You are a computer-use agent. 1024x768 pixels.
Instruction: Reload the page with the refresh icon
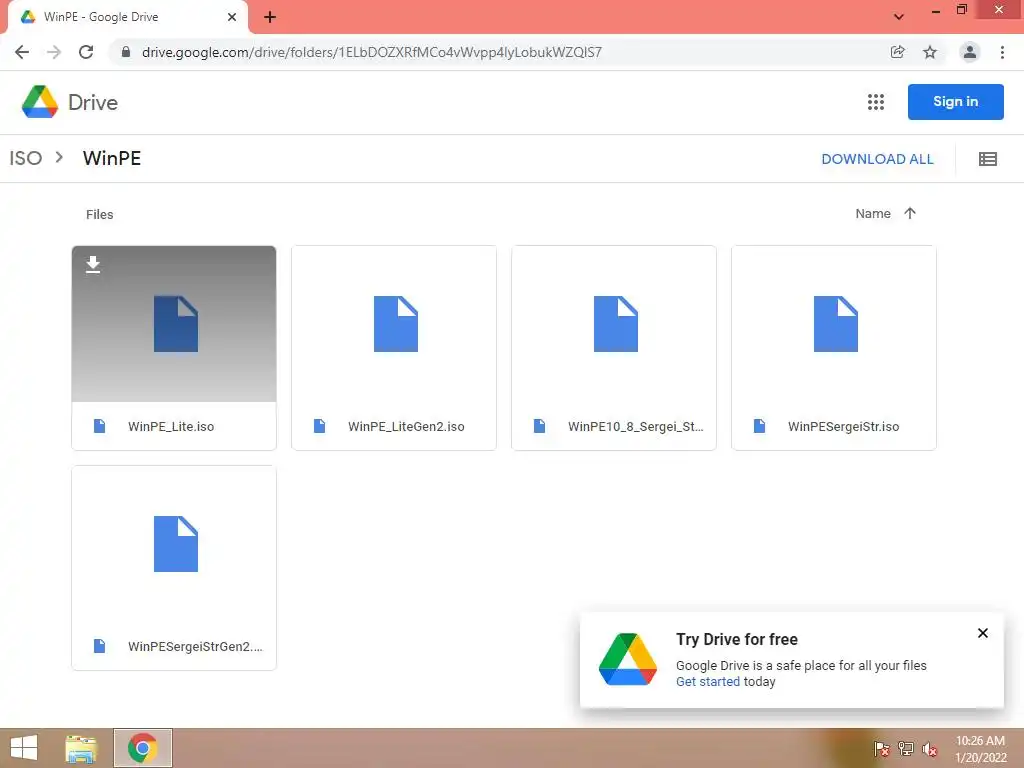coord(86,52)
